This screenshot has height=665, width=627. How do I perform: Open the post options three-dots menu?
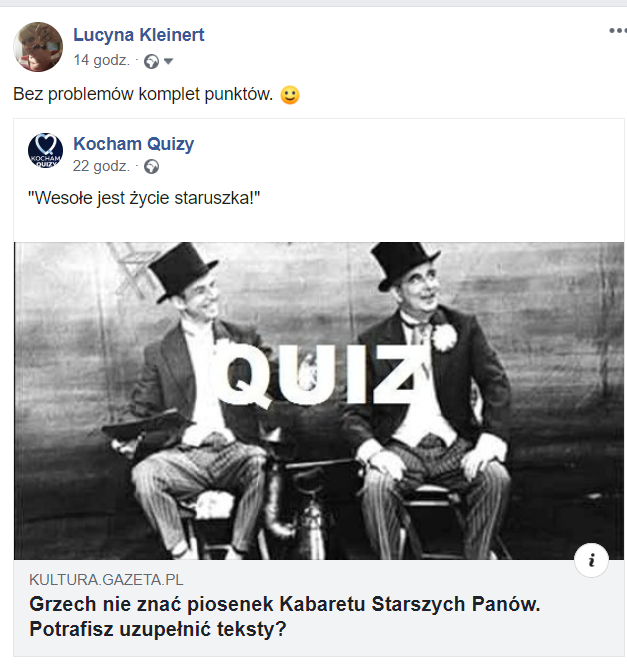[618, 31]
